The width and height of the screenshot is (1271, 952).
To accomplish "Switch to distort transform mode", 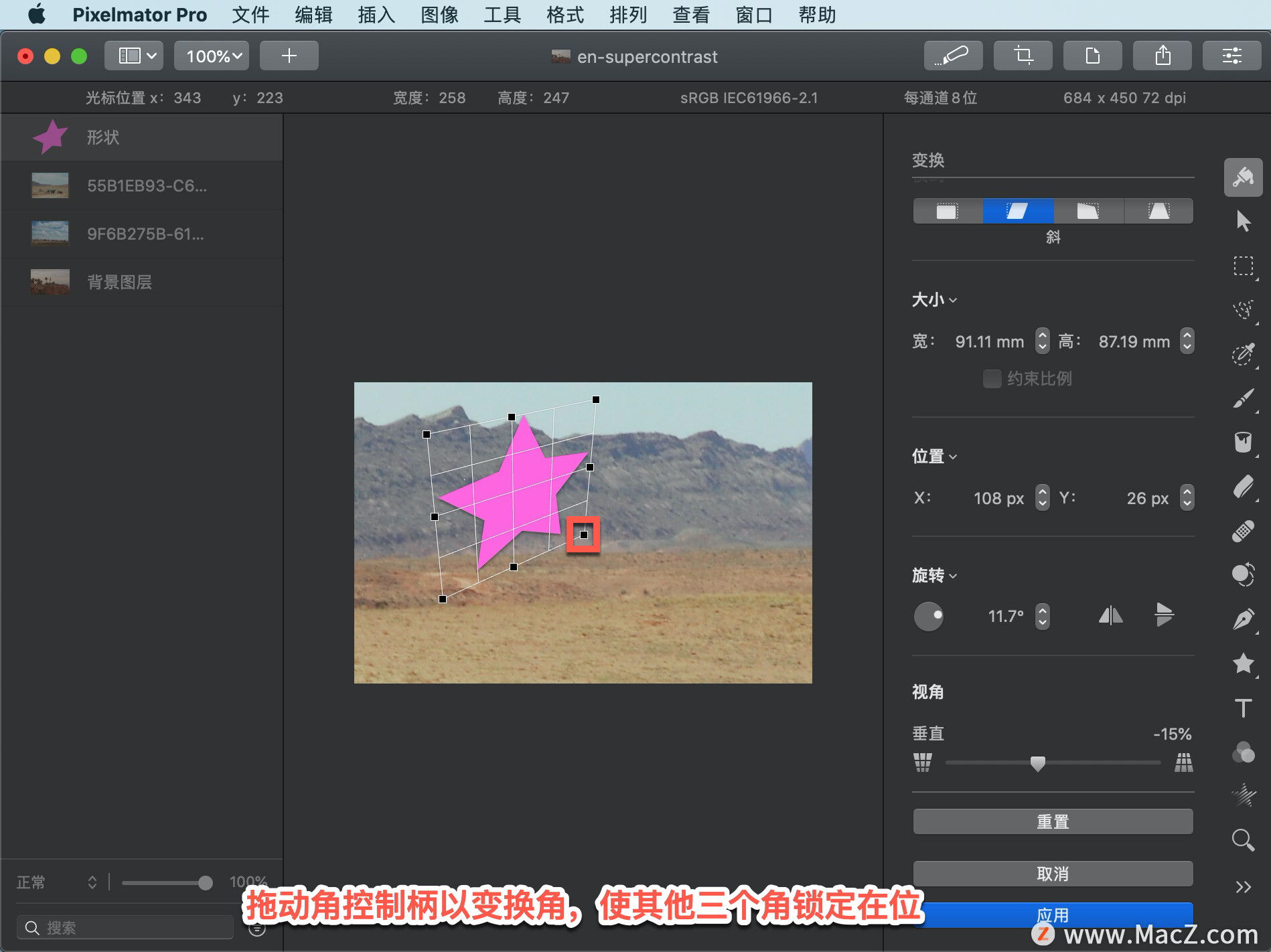I will 1088,211.
